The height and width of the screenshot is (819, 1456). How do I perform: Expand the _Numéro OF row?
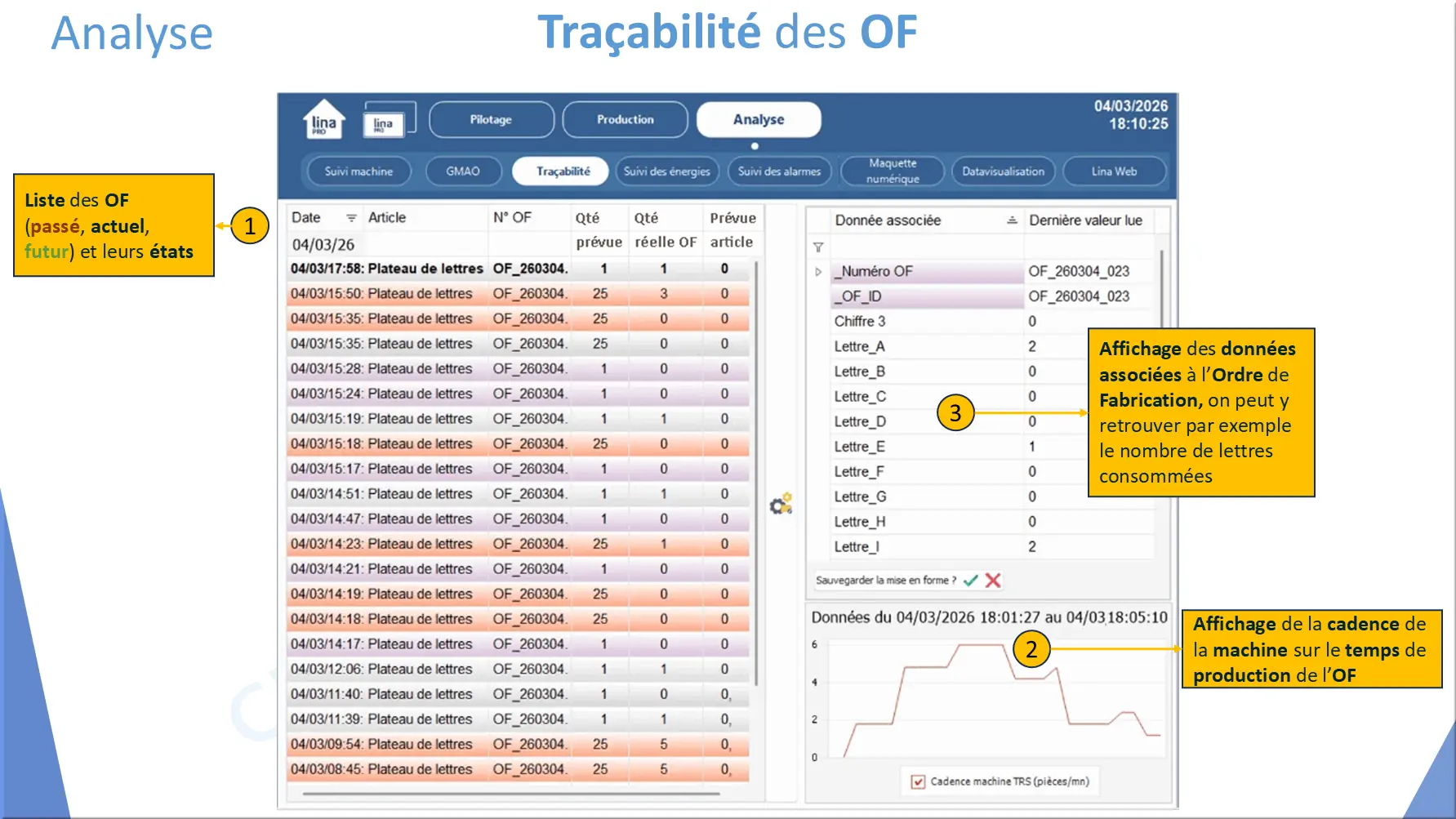[x=818, y=272]
